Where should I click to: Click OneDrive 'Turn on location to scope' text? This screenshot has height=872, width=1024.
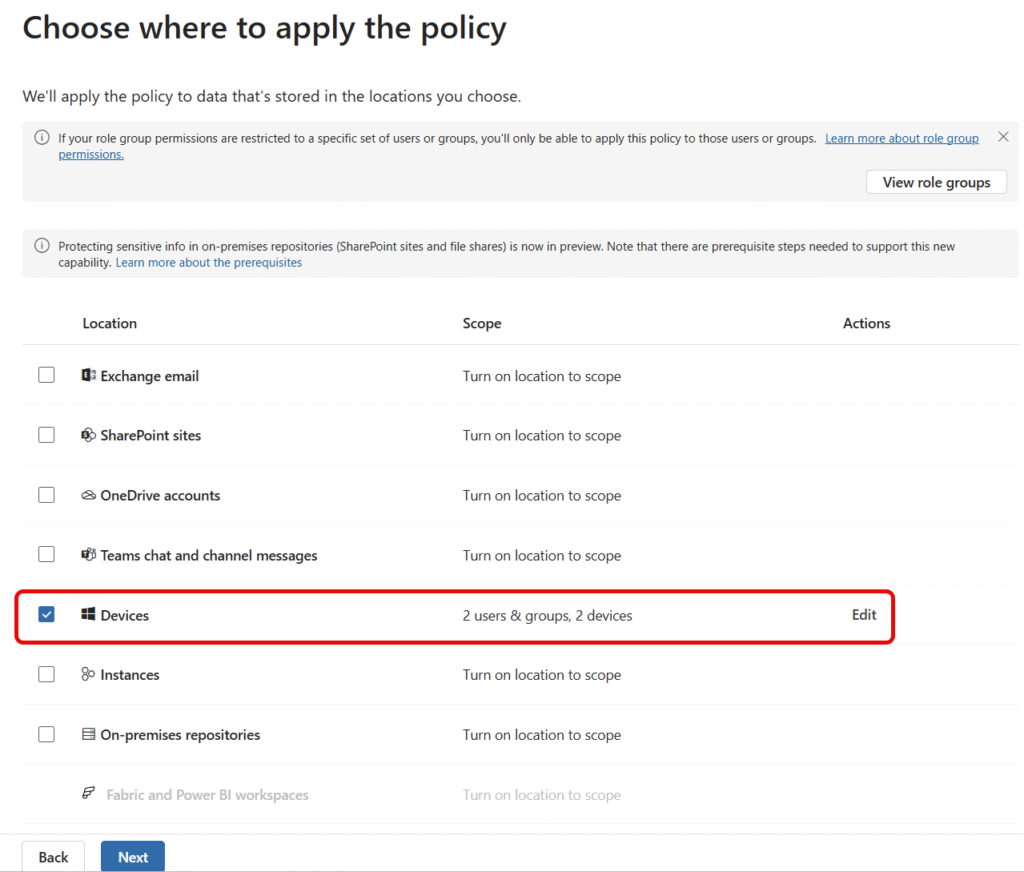coord(541,496)
